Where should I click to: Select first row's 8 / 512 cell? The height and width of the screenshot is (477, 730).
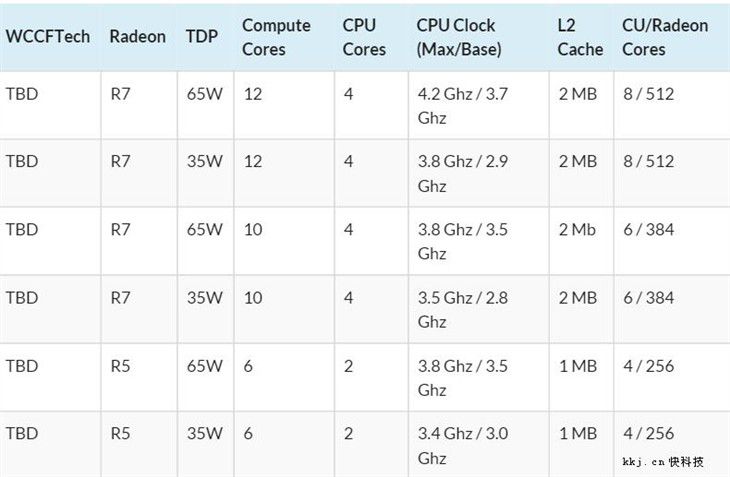[x=649, y=94]
